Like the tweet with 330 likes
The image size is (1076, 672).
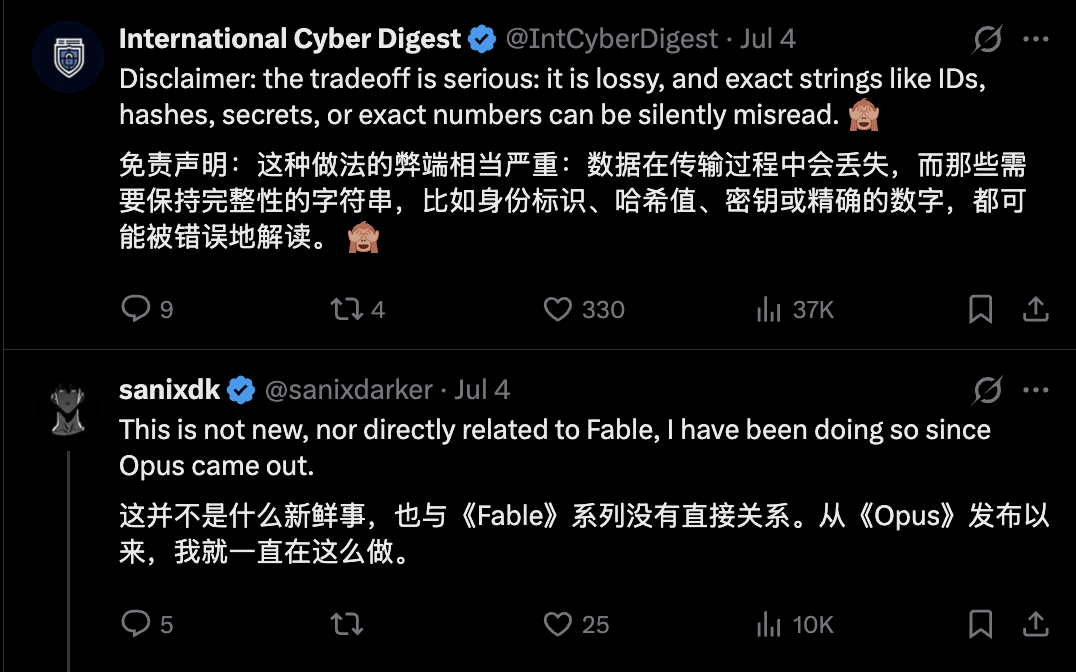point(584,309)
